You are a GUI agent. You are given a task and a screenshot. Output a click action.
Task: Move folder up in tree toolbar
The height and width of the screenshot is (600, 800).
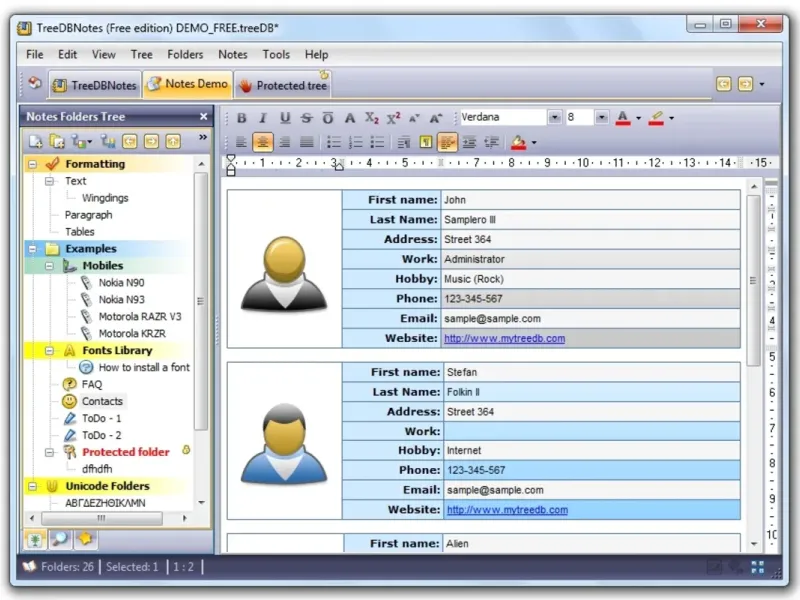[x=173, y=141]
